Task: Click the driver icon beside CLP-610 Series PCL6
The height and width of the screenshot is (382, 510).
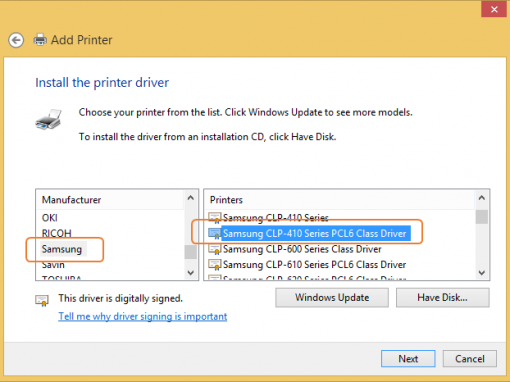Action: point(214,264)
